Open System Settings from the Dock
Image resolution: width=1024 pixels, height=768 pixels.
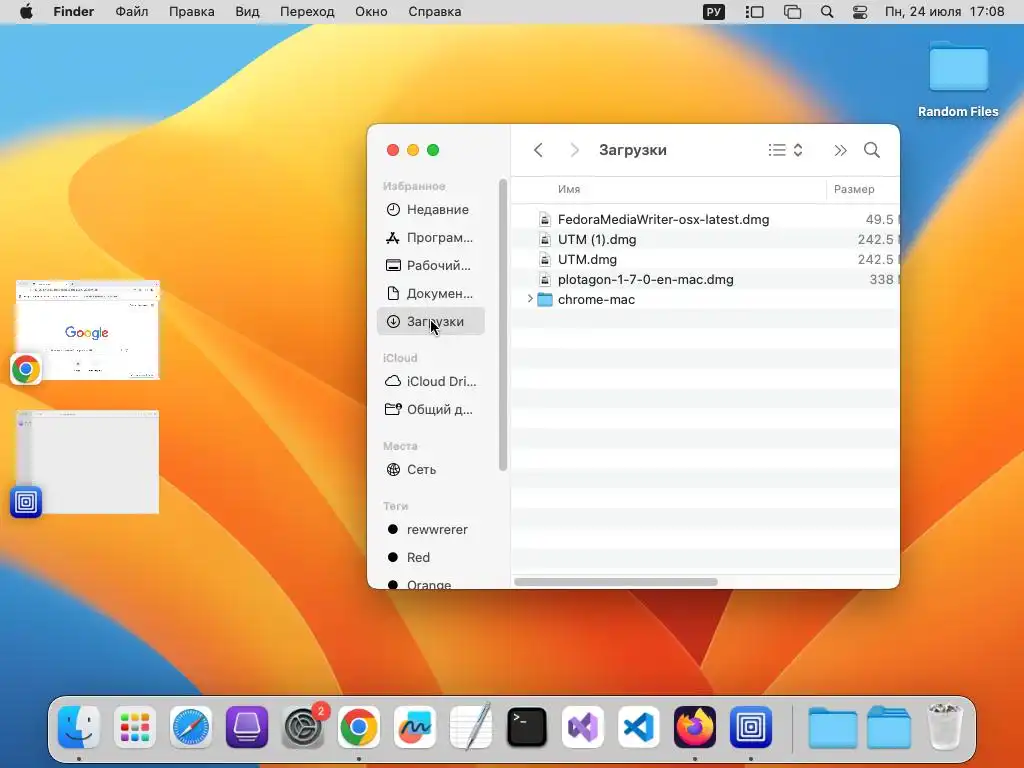click(303, 727)
